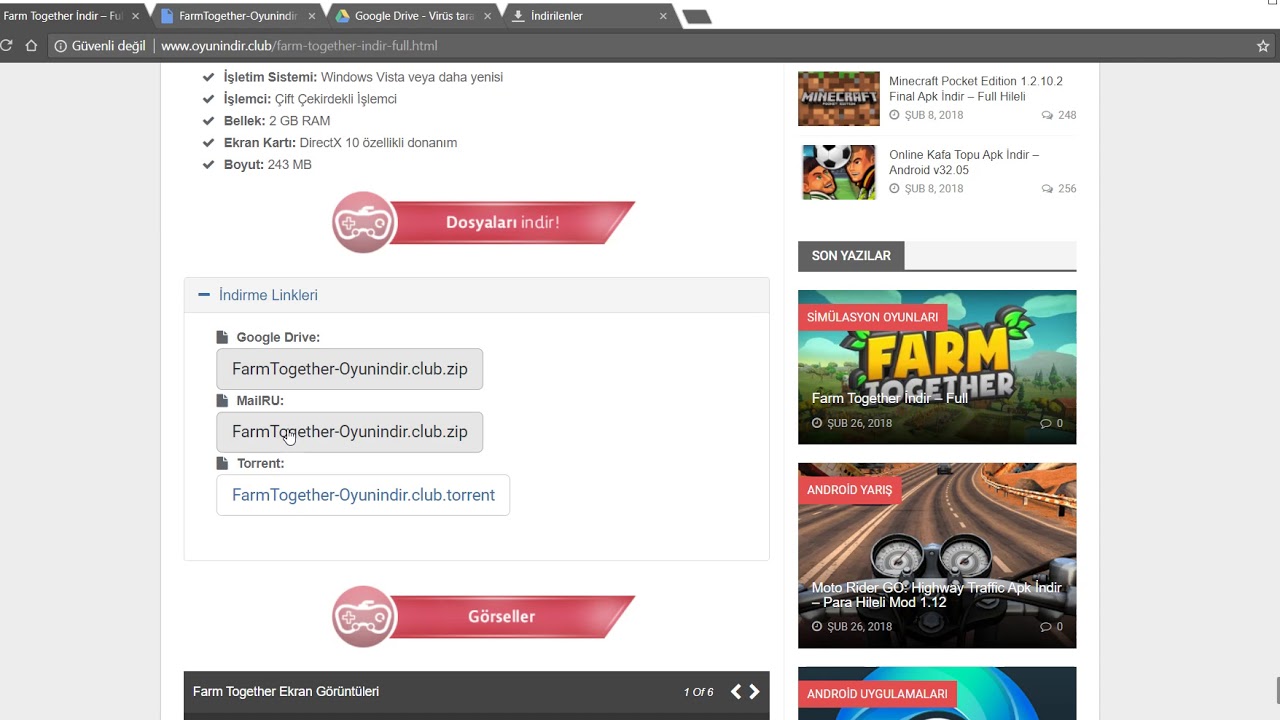
Task: Go to the browser home page
Action: [31, 46]
